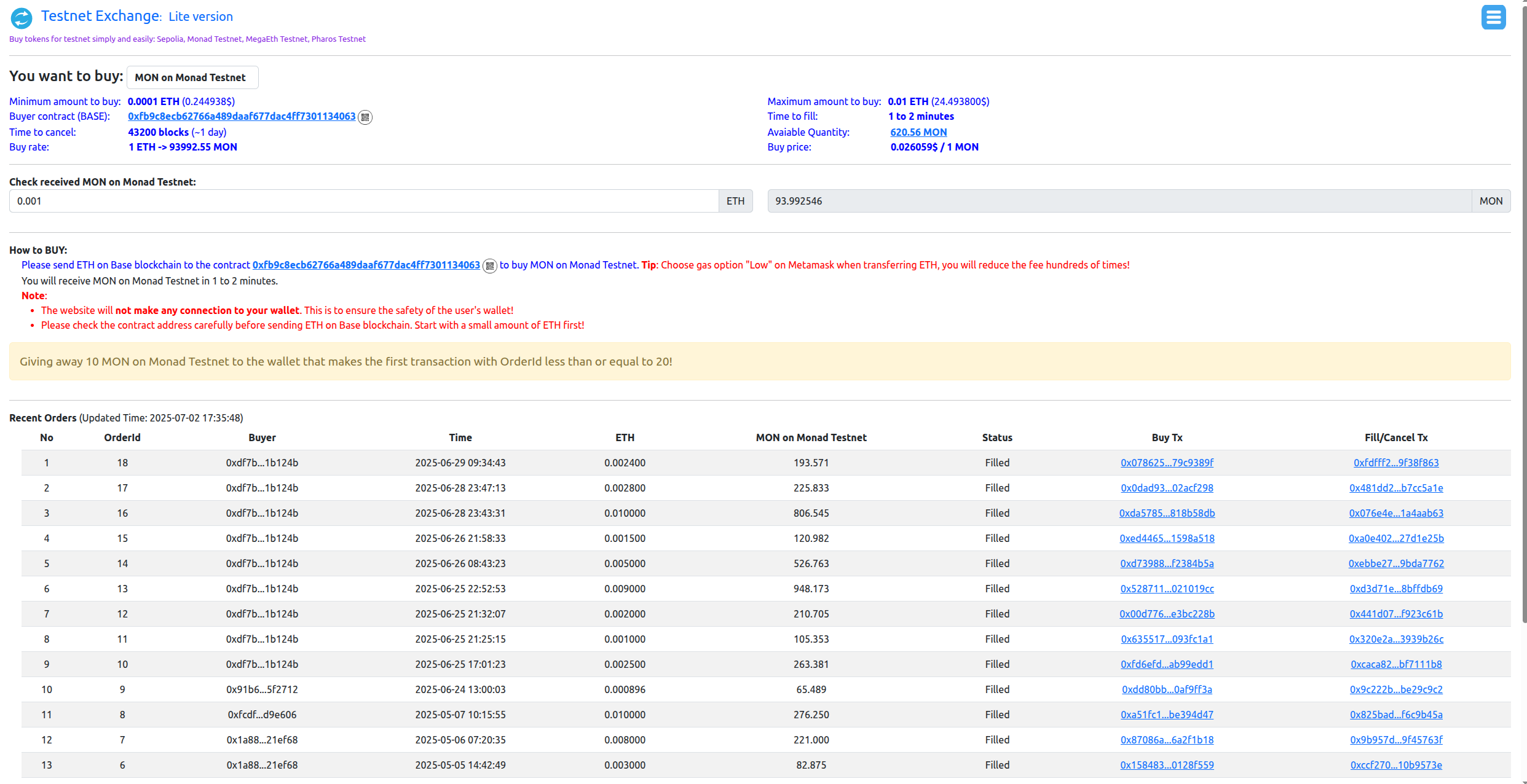The height and width of the screenshot is (784, 1527).
Task: Open Buy Tx 0xd73988...f2384b5a link
Action: pyautogui.click(x=1167, y=563)
